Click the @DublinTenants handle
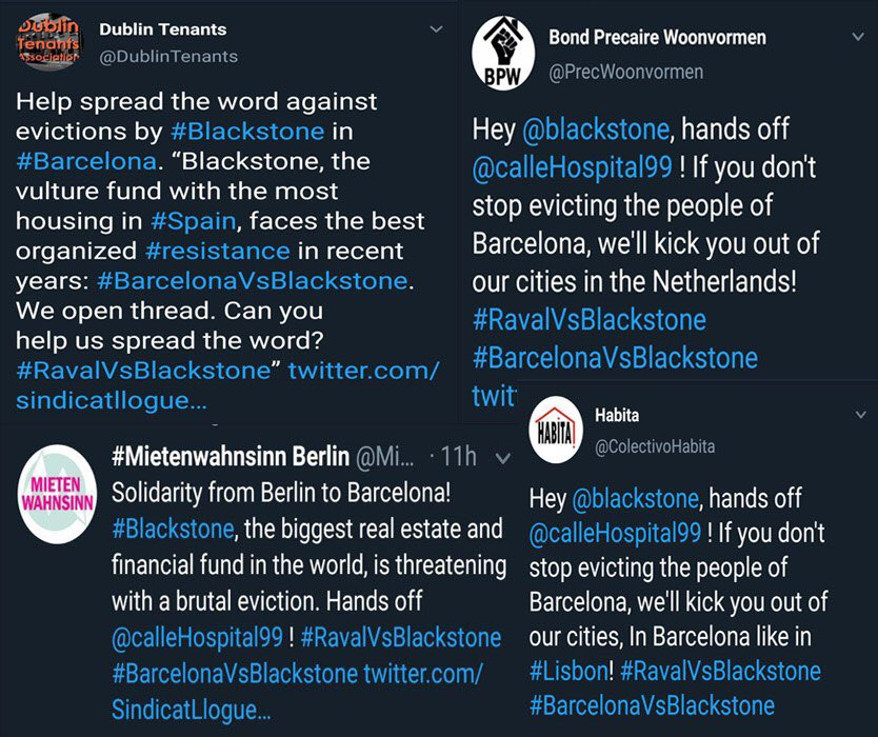Viewport: 878px width, 737px height. pos(168,57)
